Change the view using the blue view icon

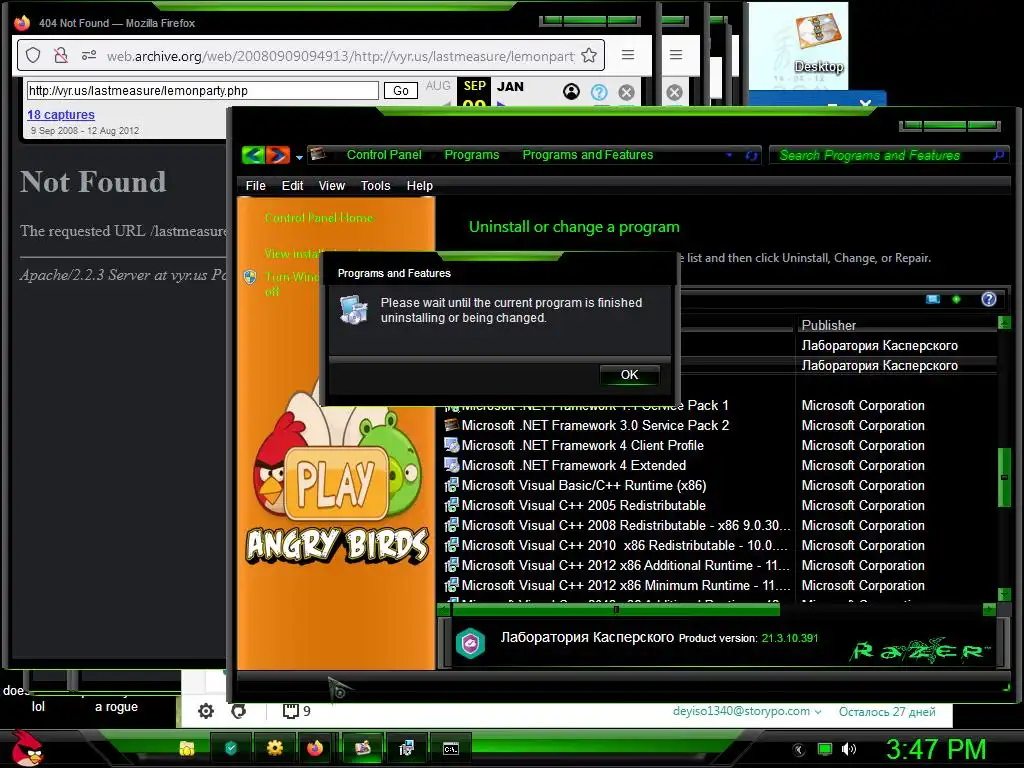(933, 299)
